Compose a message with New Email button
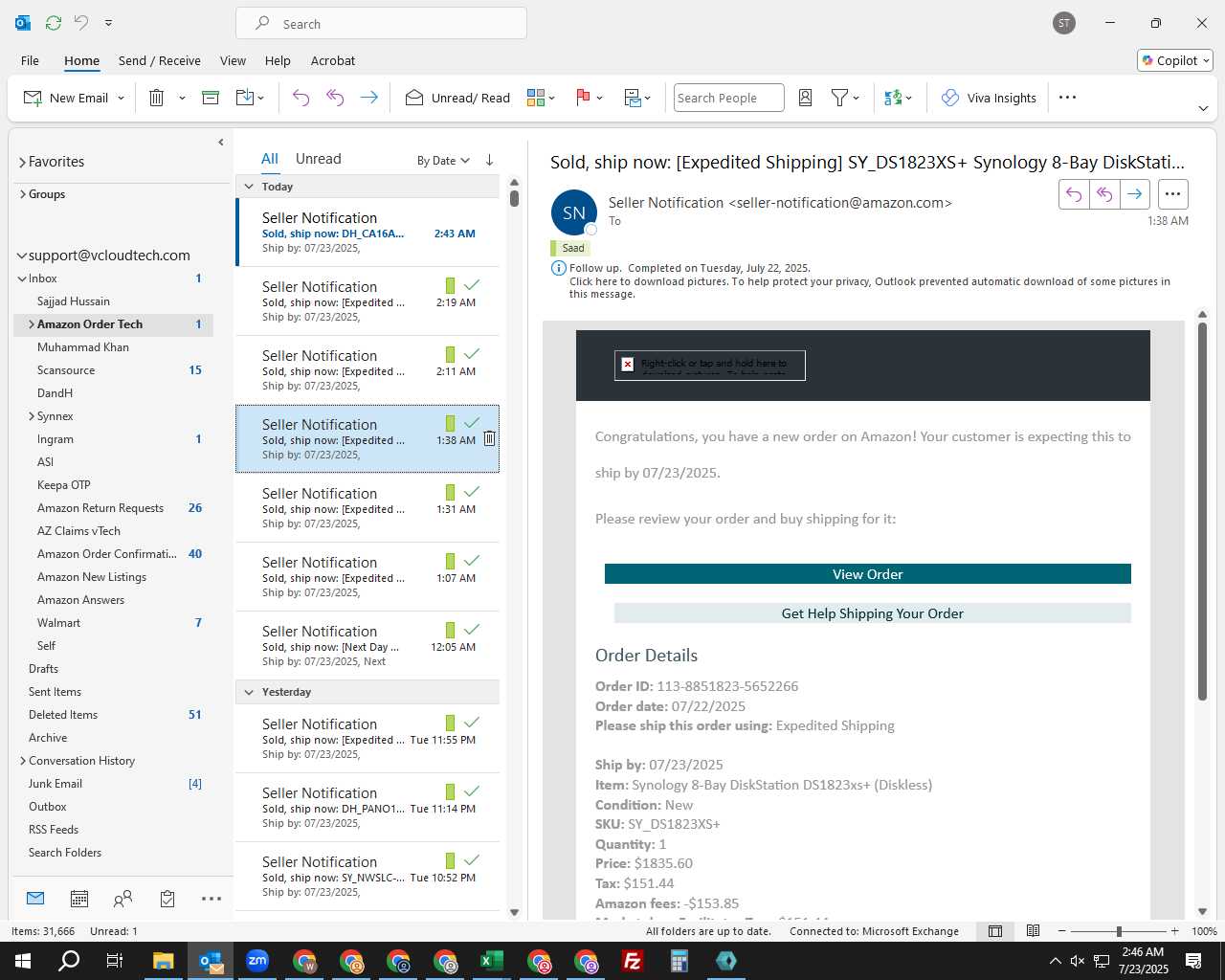Screen dimensions: 1225x980 click(x=65, y=98)
